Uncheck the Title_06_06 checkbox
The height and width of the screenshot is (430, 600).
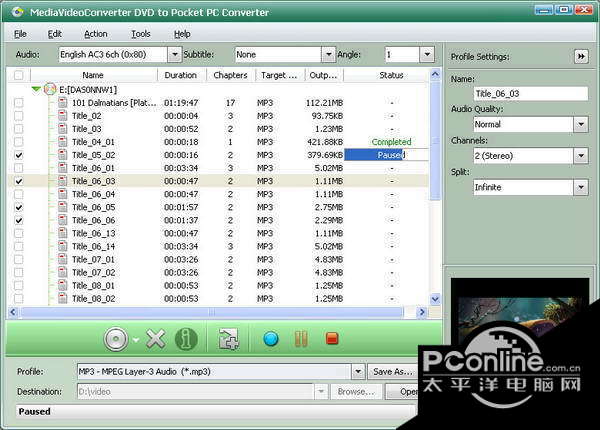pyautogui.click(x=18, y=220)
